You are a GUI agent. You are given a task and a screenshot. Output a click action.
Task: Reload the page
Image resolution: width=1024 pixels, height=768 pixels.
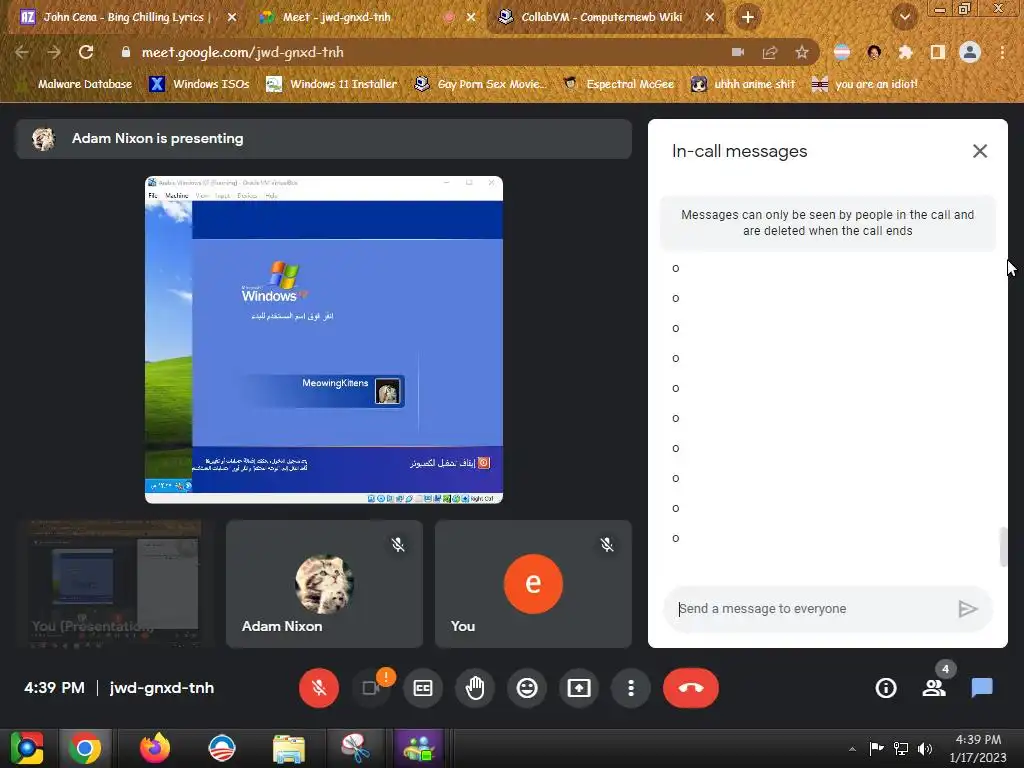(86, 52)
